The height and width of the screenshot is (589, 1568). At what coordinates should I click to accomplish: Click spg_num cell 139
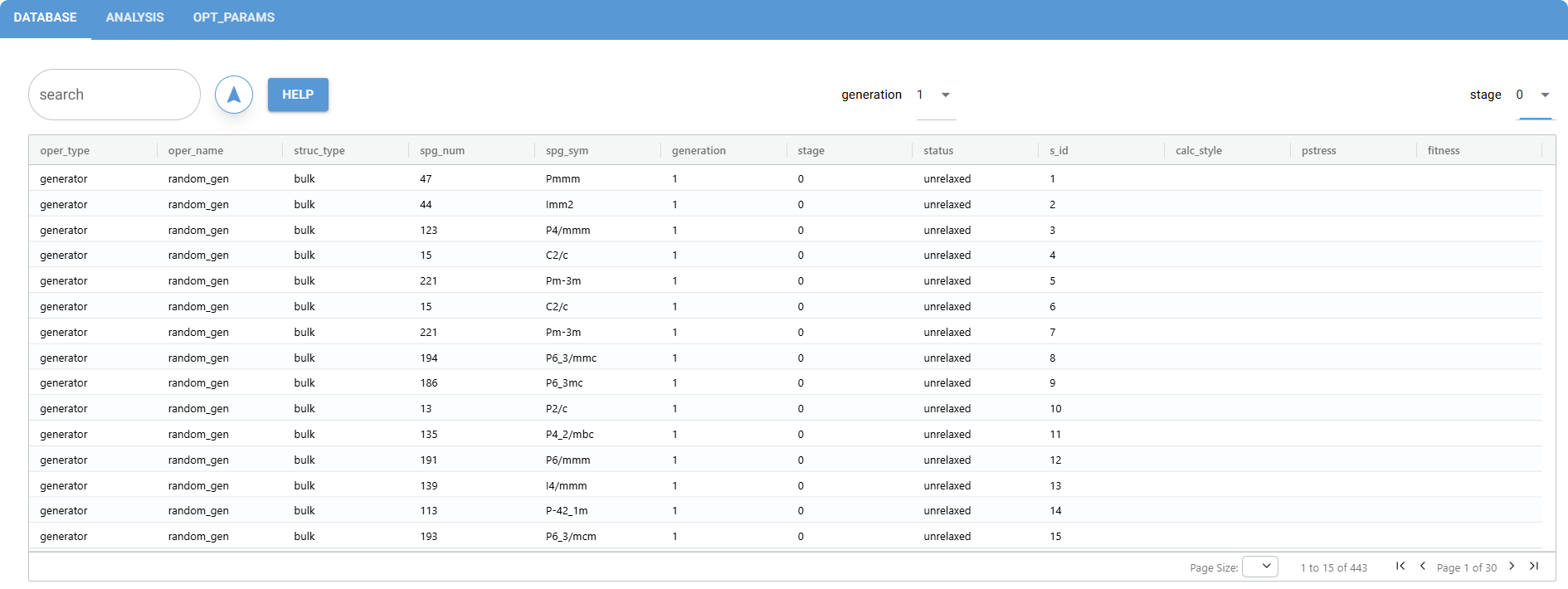(x=472, y=485)
